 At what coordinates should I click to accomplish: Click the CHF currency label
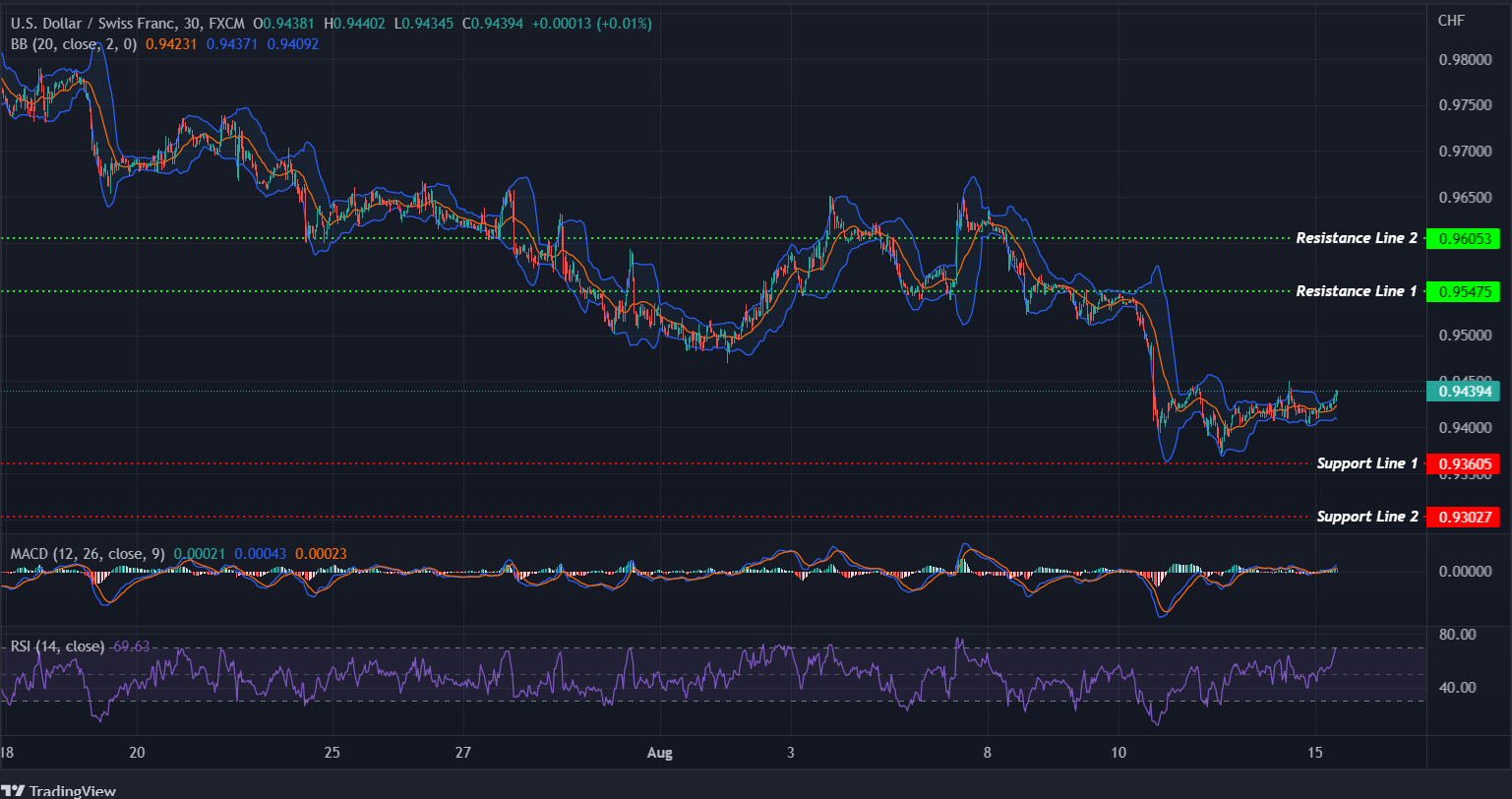point(1451,20)
